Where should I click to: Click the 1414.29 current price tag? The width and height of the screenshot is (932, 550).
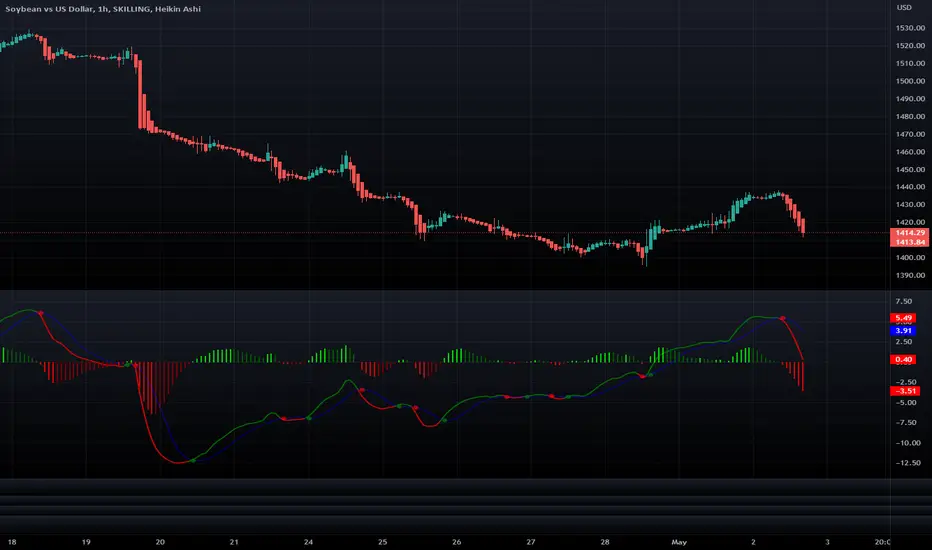coord(909,233)
